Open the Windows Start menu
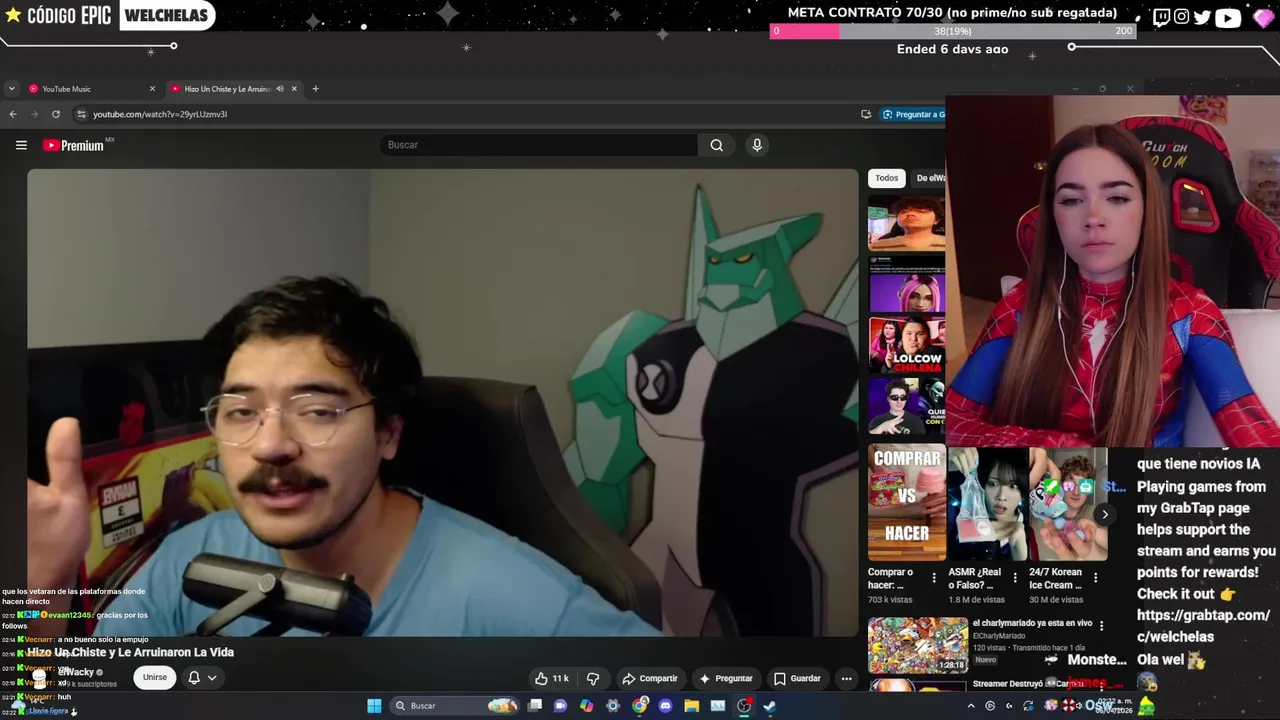 (x=374, y=706)
